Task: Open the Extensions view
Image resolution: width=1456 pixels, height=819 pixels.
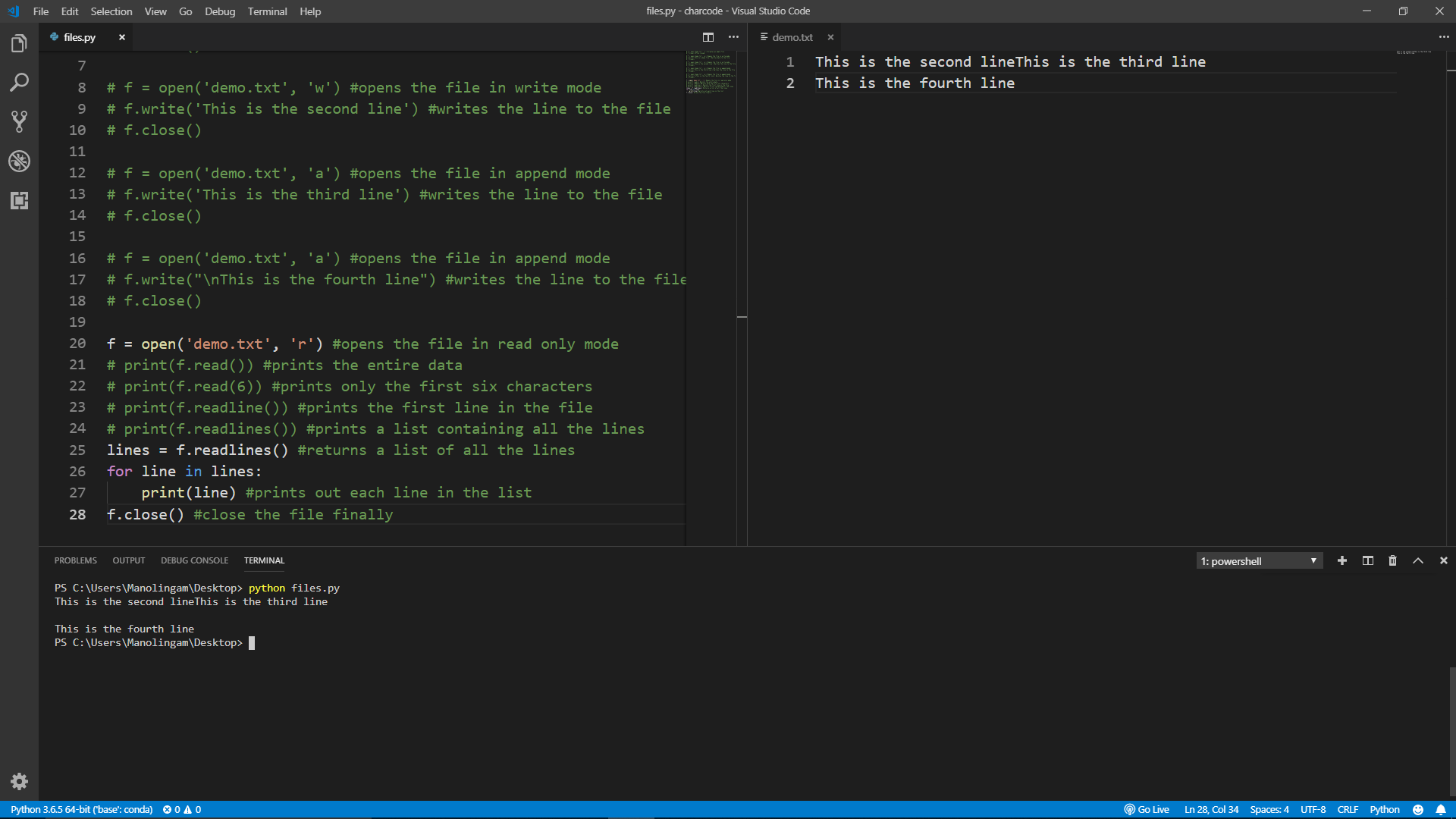Action: point(19,201)
